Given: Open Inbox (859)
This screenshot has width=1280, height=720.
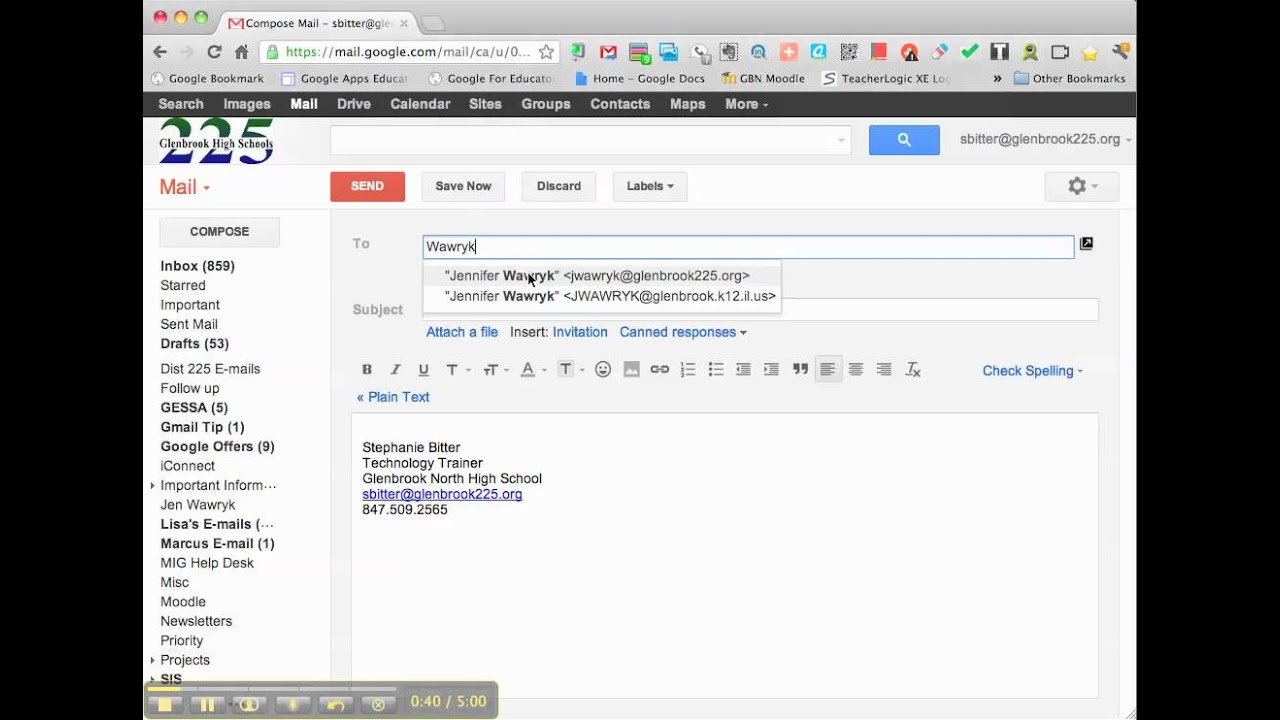Looking at the screenshot, I should click(197, 266).
